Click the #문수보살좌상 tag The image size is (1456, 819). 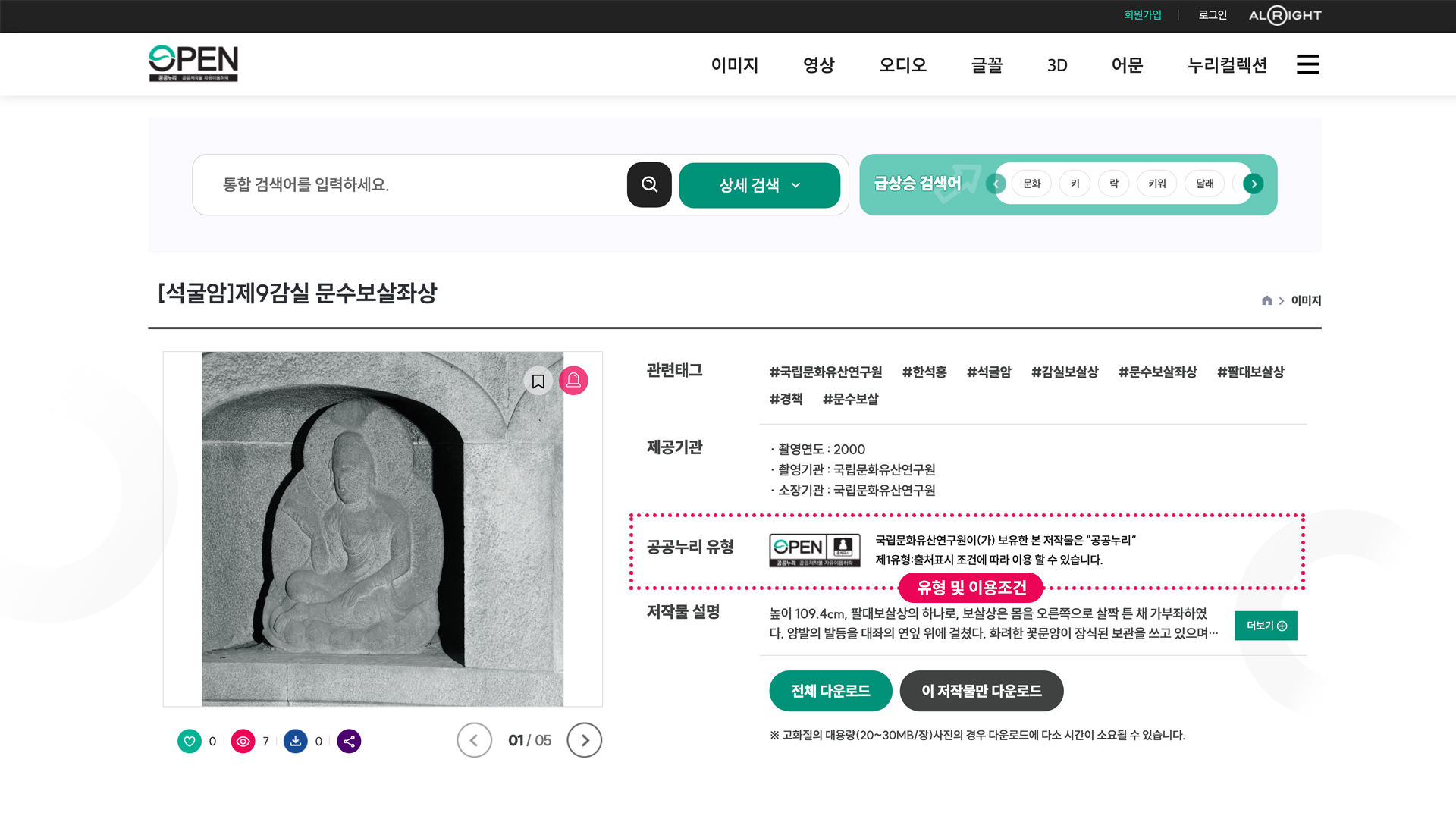1158,372
